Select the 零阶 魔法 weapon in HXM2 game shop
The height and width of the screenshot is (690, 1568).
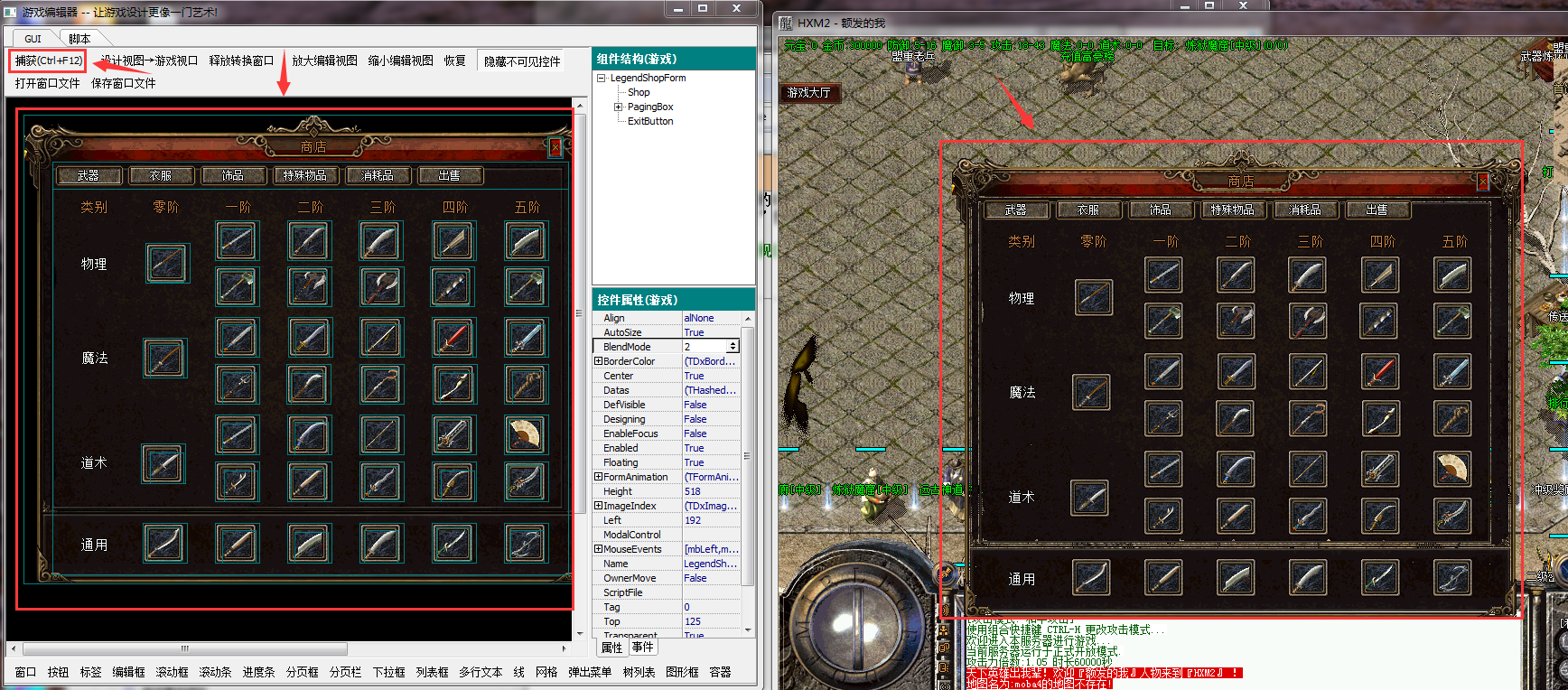click(x=1092, y=392)
